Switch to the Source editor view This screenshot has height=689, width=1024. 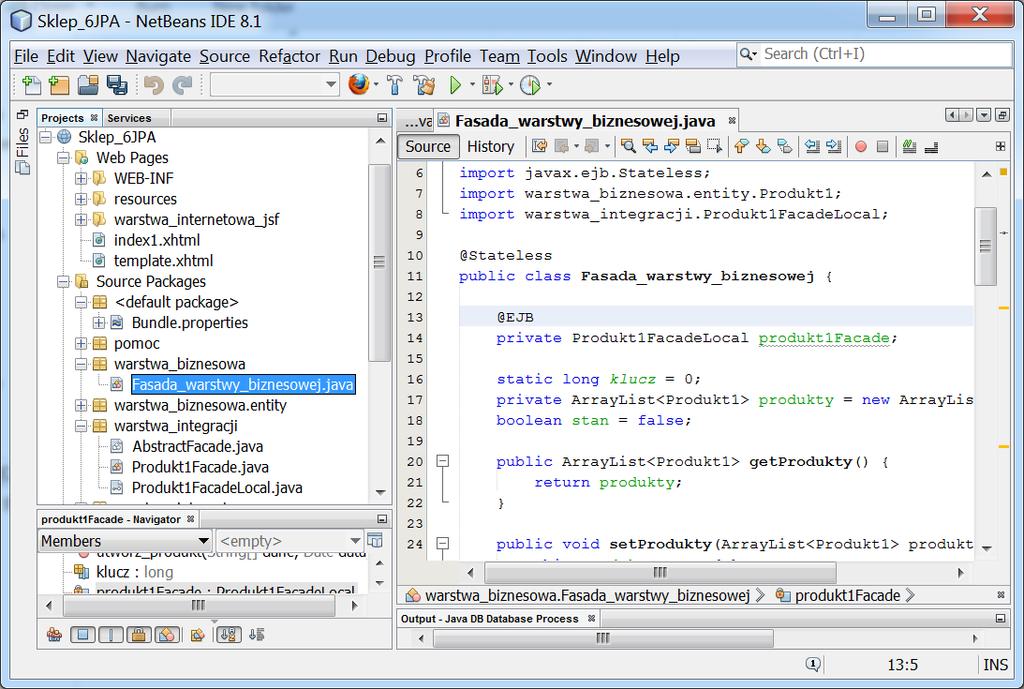pyautogui.click(x=428, y=146)
